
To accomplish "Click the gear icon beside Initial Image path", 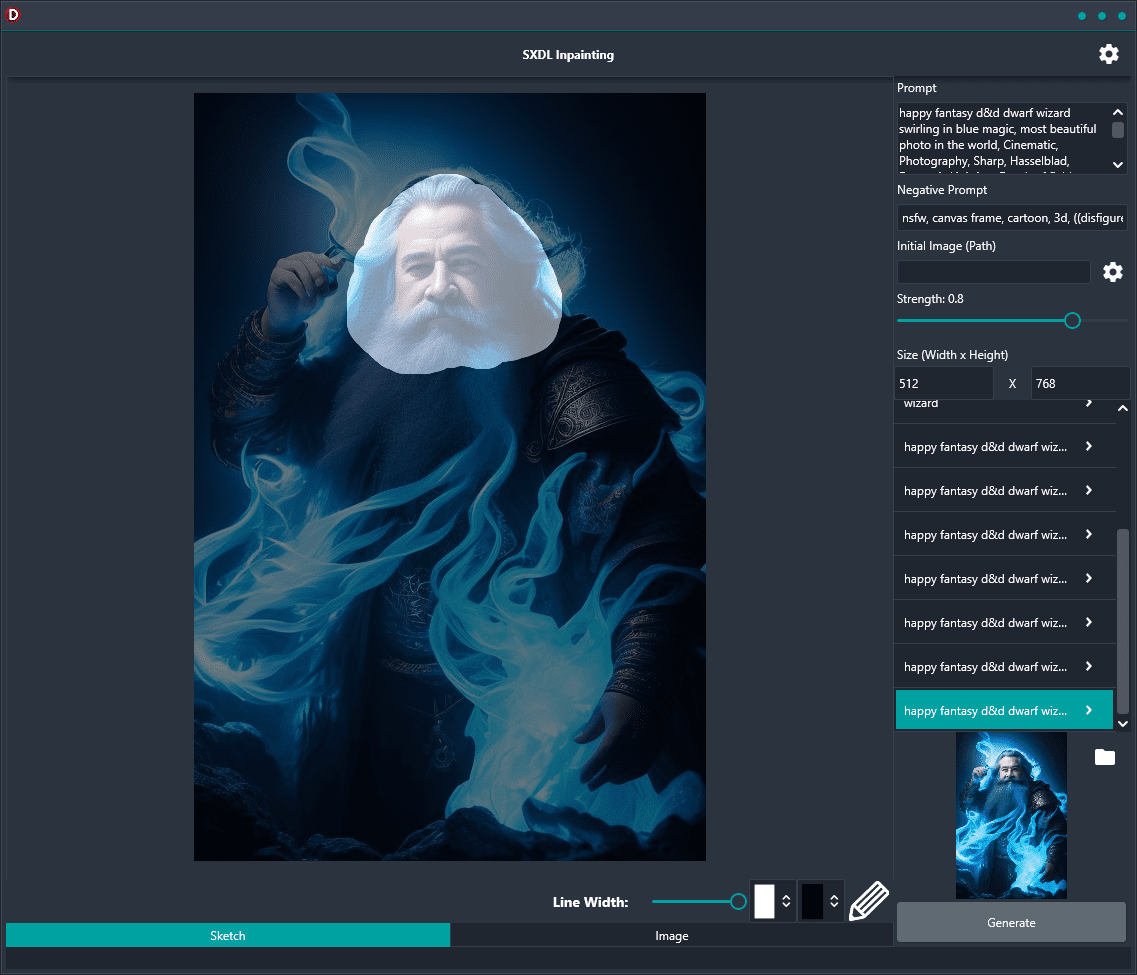I will (x=1112, y=272).
